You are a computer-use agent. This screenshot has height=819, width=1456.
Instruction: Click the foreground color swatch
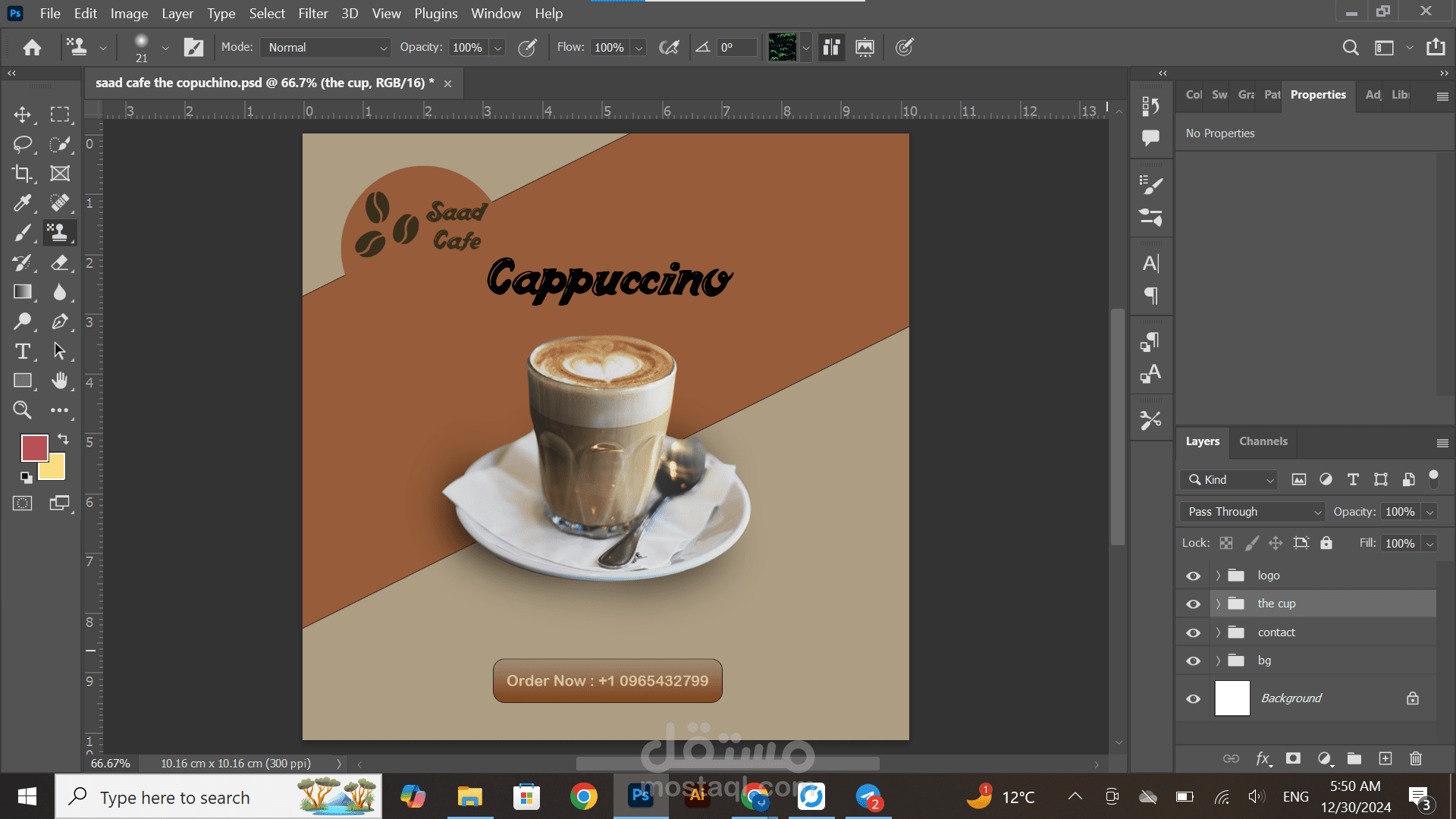click(33, 447)
